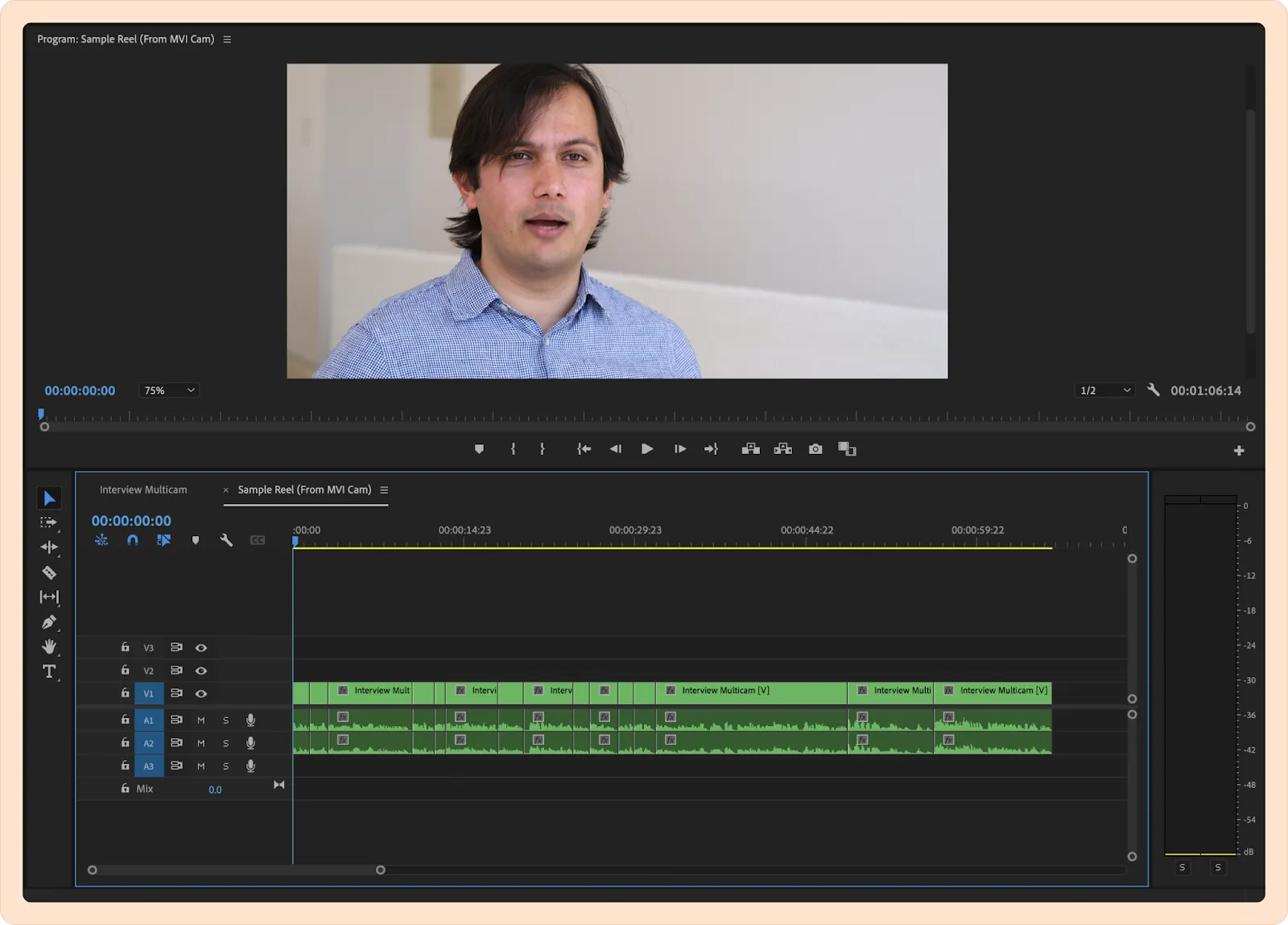
Task: Open the 1/2 playback resolution dropdown
Action: coord(1104,390)
